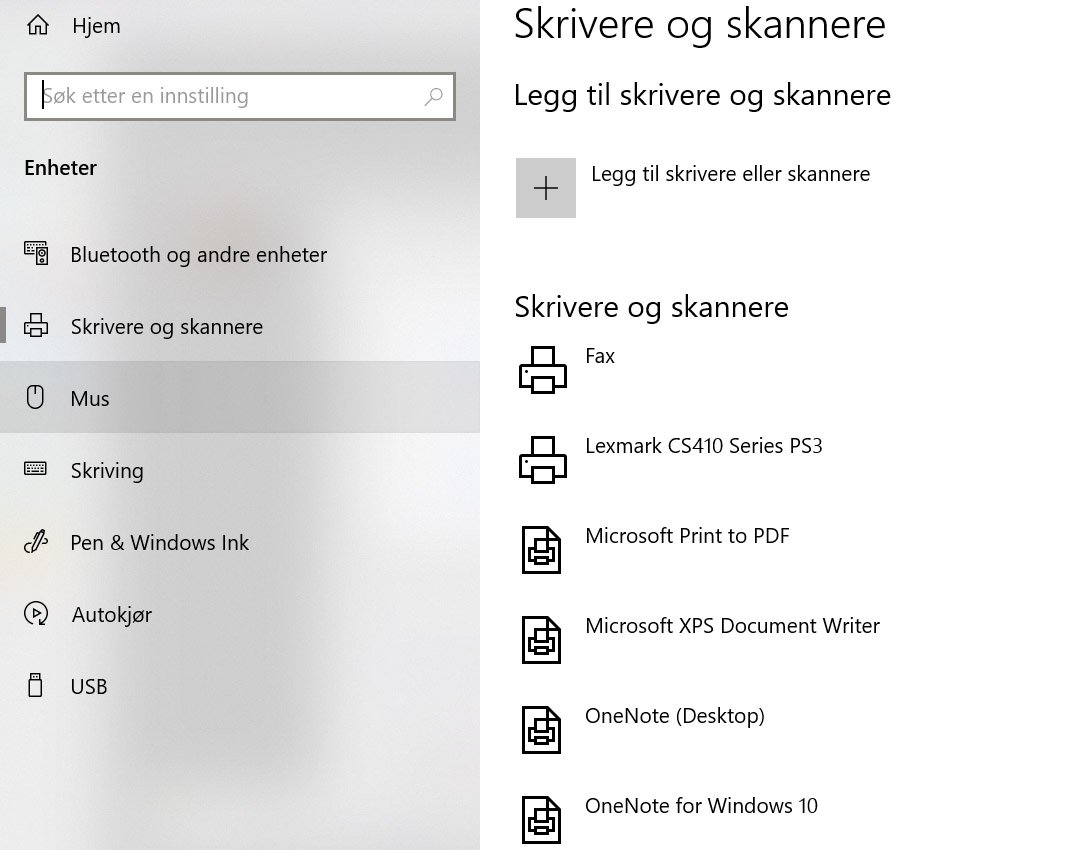This screenshot has width=1084, height=850.
Task: Focus the 'Søk etter en innstilling' search field
Action: tap(240, 96)
